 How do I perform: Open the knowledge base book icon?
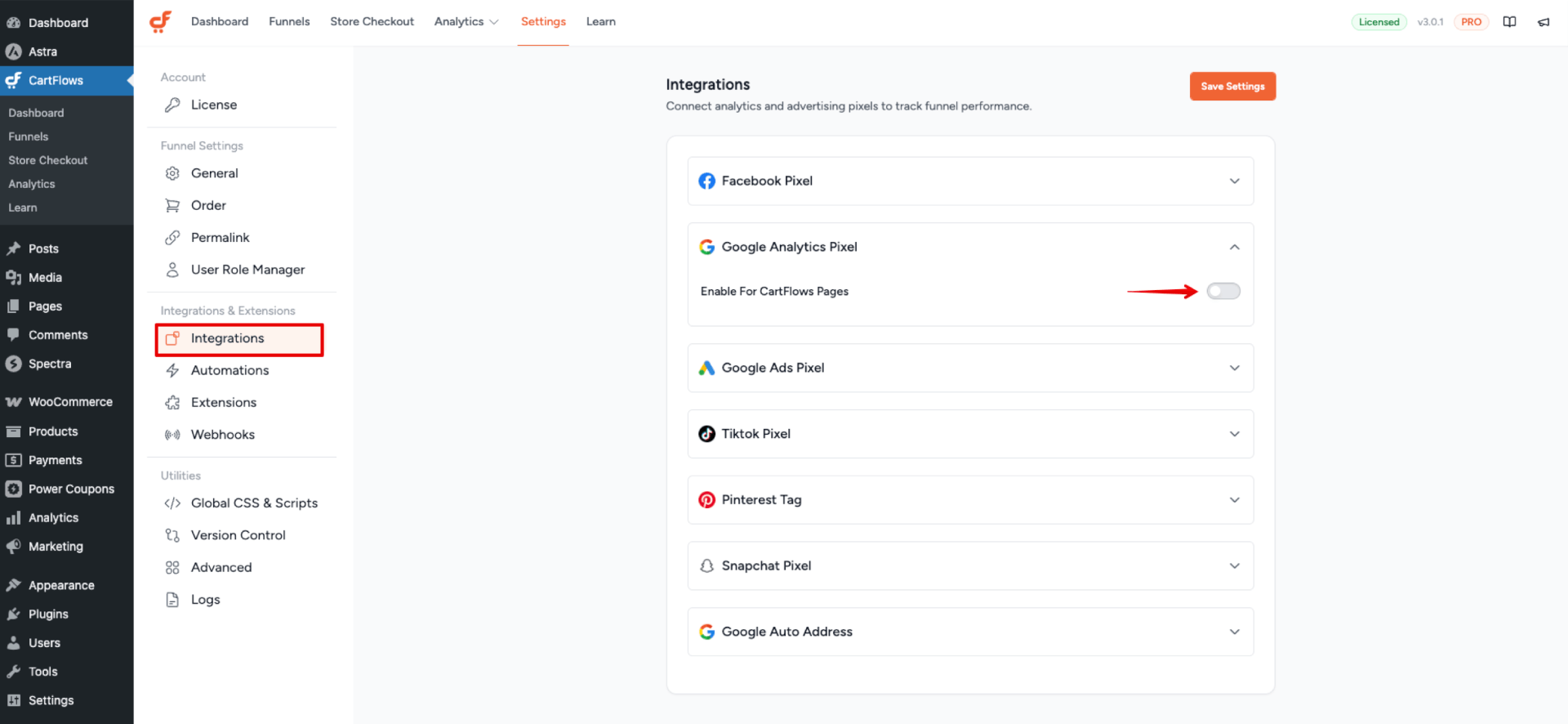coord(1509,22)
